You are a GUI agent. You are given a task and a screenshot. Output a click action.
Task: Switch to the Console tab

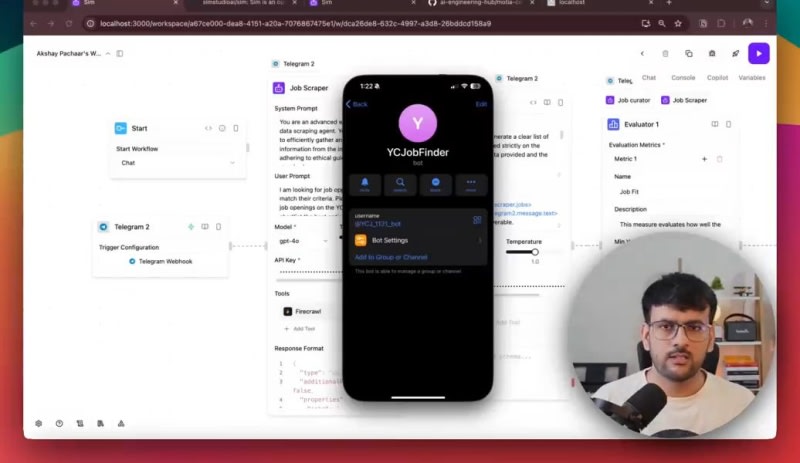pyautogui.click(x=683, y=77)
